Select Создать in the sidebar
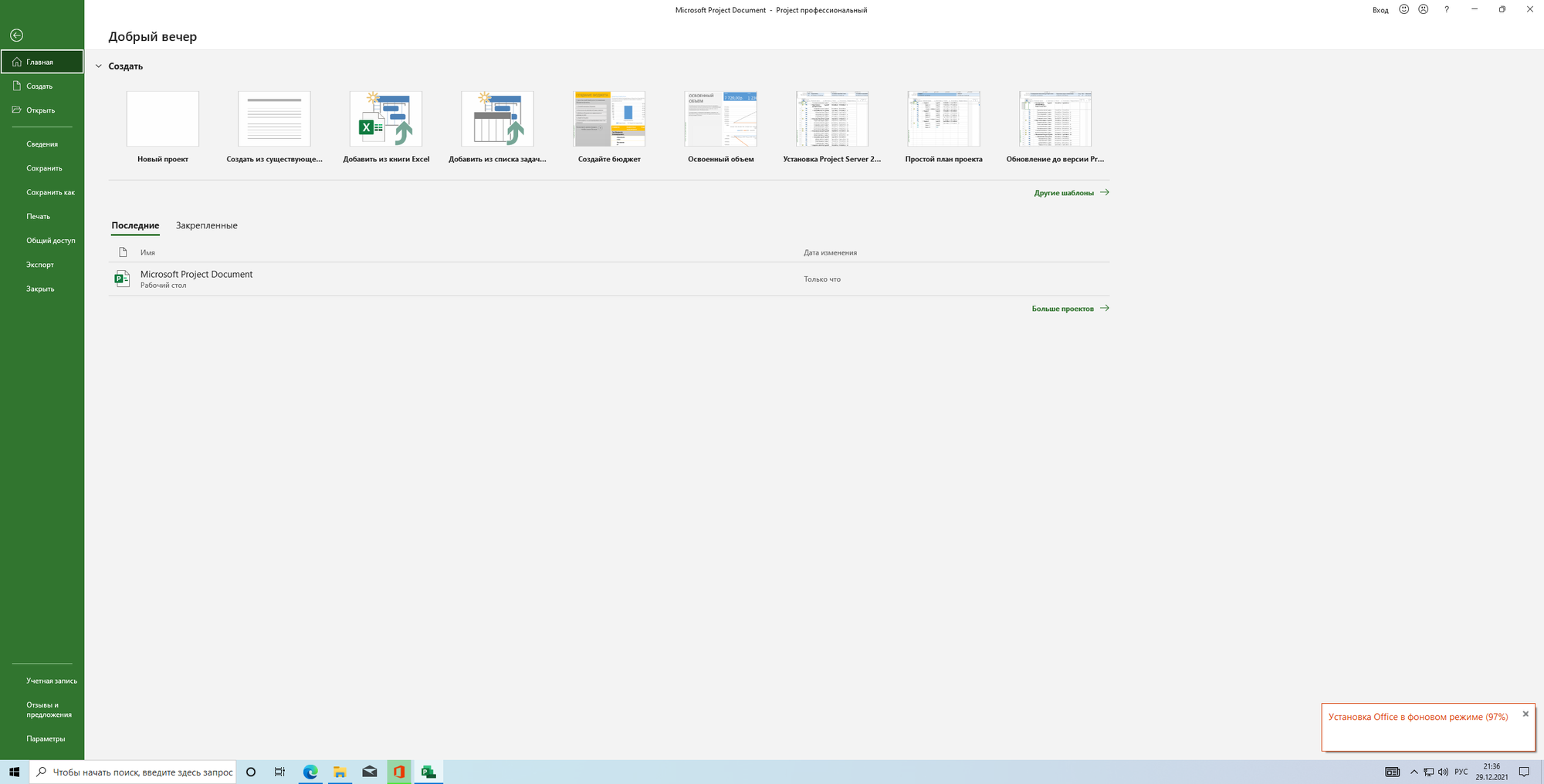The image size is (1544, 784). click(42, 86)
